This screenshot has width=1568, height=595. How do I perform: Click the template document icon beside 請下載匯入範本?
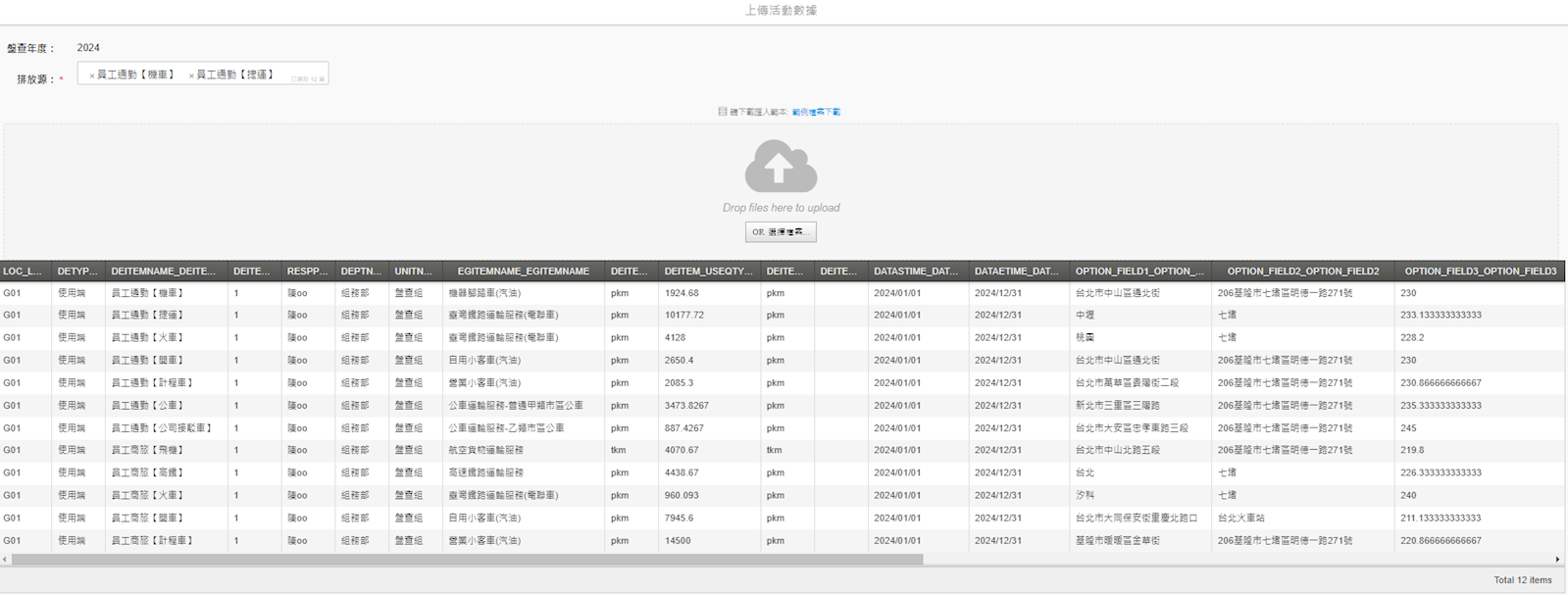point(723,112)
